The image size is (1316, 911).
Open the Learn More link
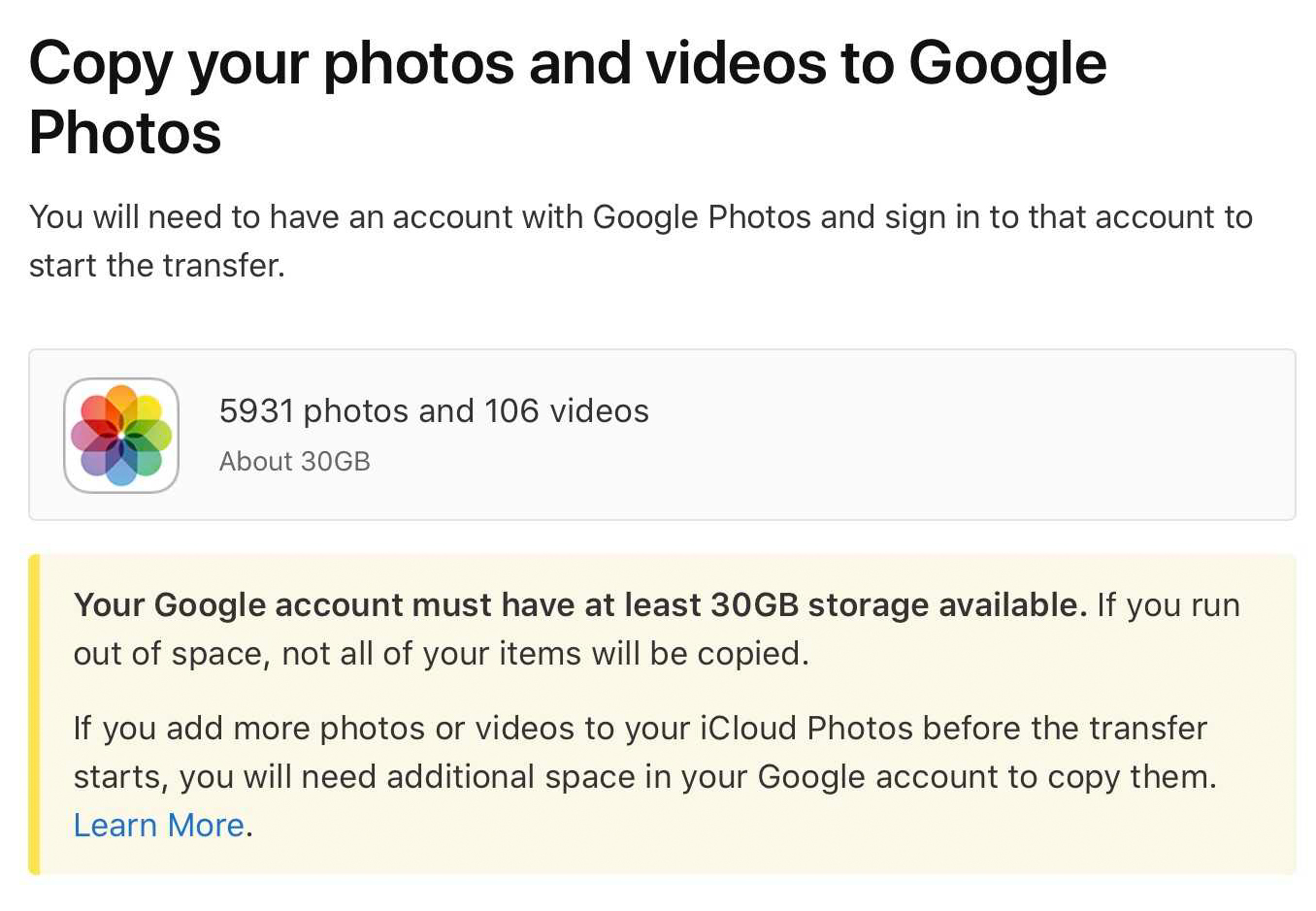click(x=159, y=825)
